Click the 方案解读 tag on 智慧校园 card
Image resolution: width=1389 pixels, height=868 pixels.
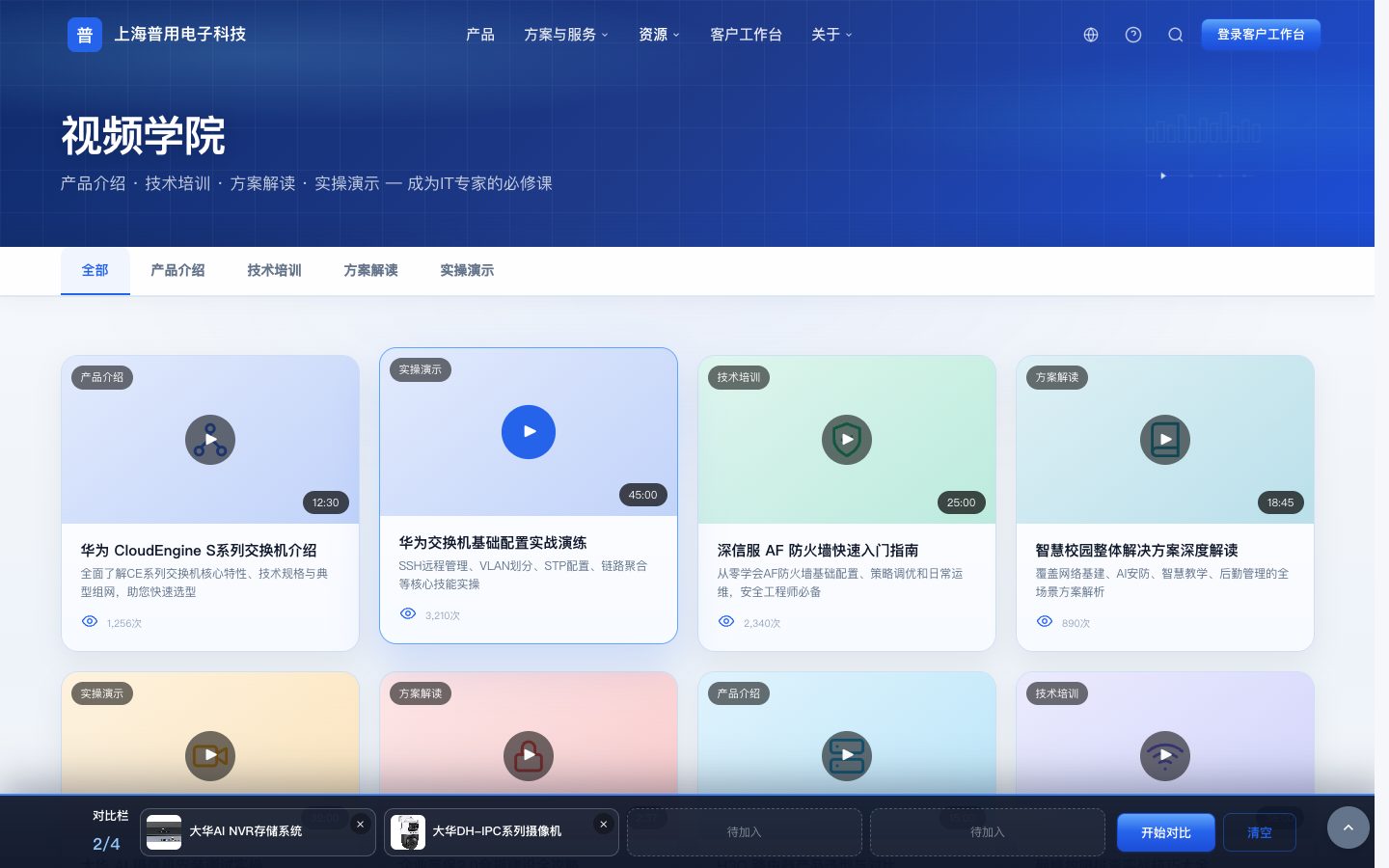1057,377
